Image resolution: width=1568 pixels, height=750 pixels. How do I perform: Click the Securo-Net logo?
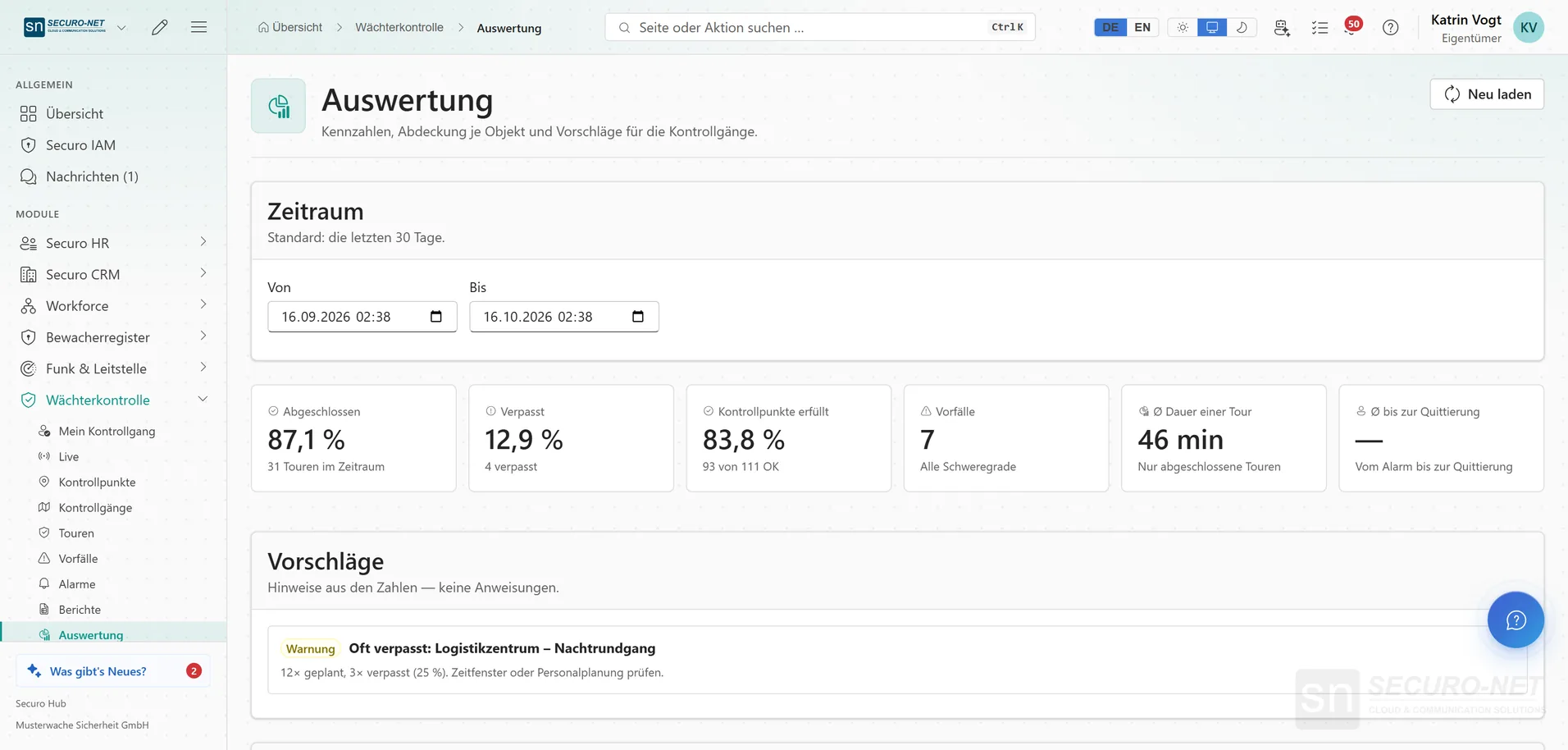click(x=65, y=27)
